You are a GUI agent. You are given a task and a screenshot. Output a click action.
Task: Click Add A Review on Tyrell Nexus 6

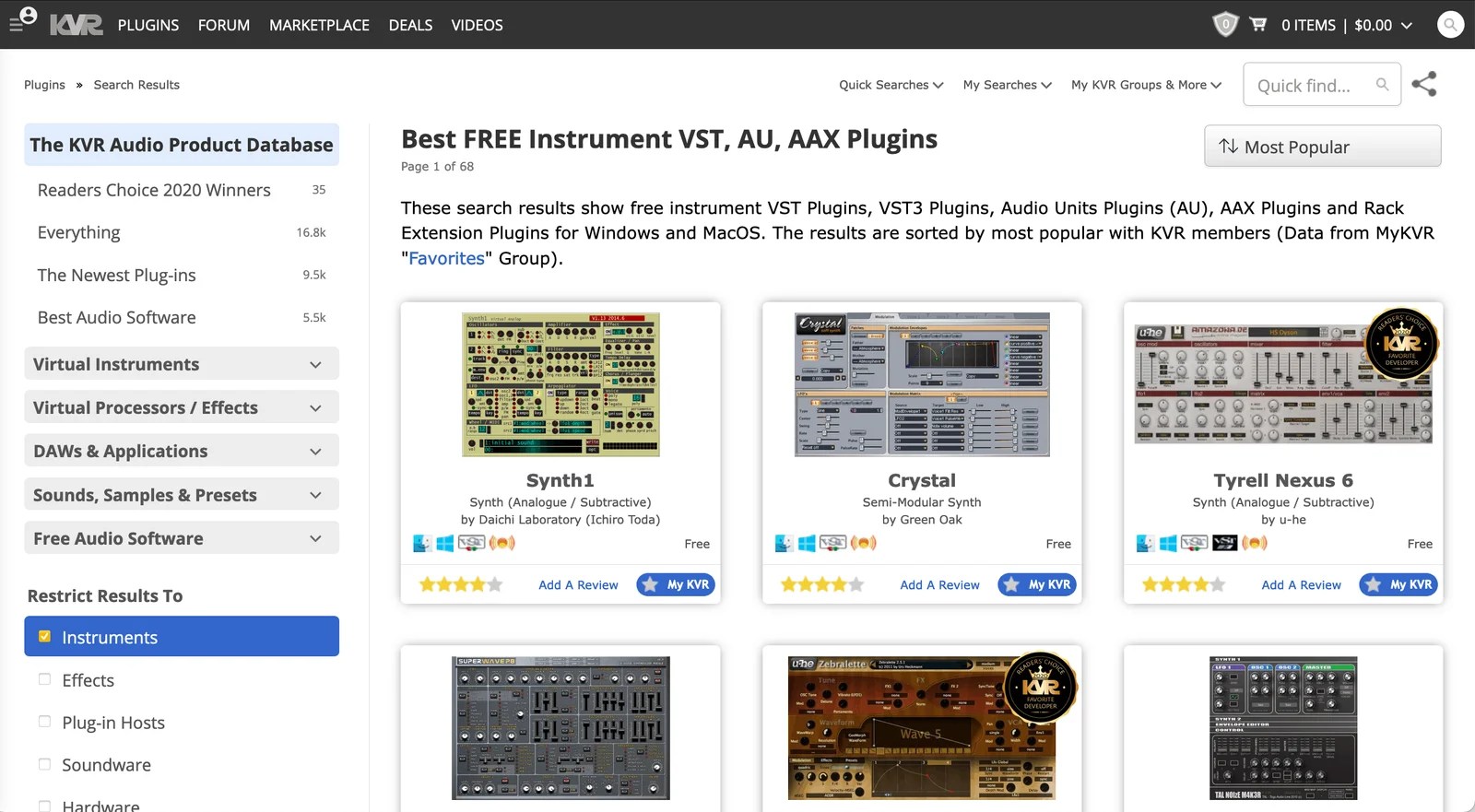[x=1301, y=584]
